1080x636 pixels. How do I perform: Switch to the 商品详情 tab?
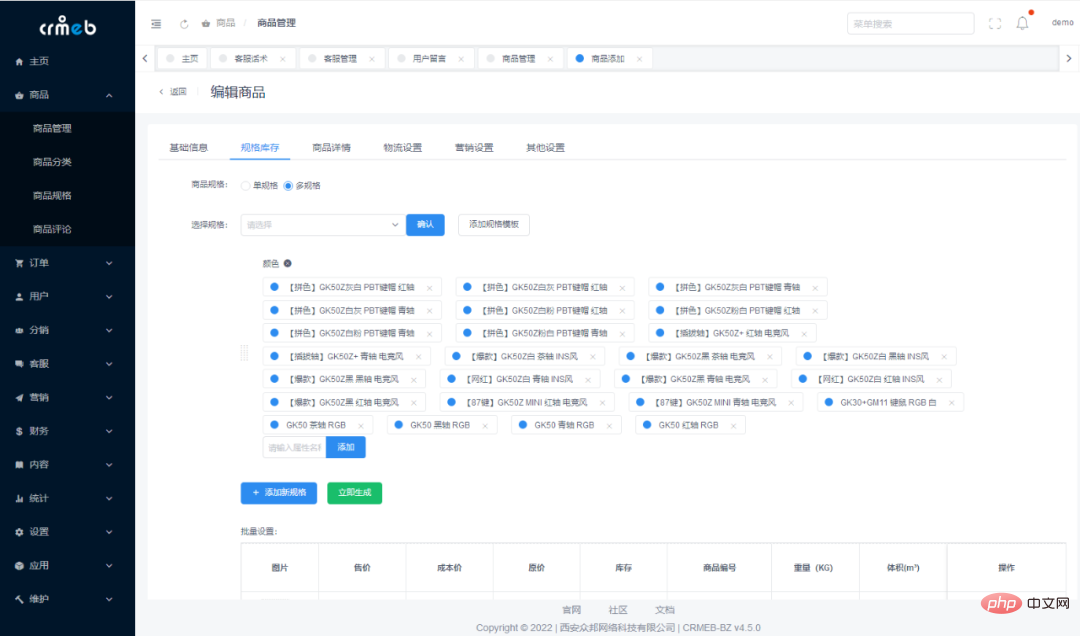click(x=331, y=147)
